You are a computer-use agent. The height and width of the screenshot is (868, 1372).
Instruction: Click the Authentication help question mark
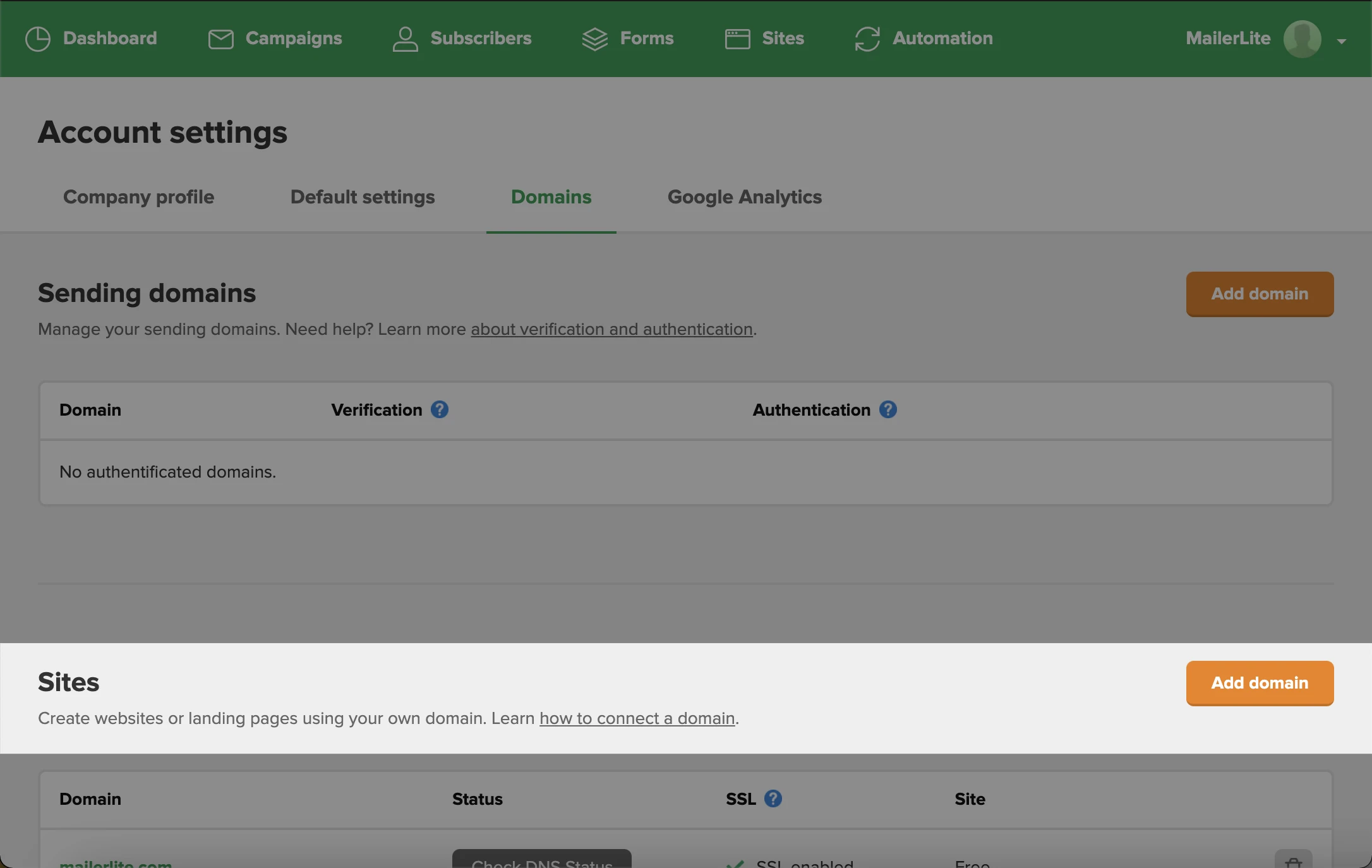tap(888, 409)
